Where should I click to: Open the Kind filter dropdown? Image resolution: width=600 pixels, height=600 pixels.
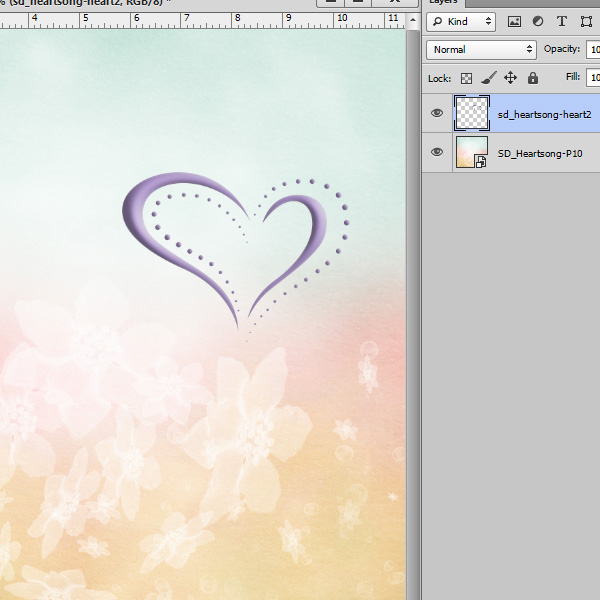pos(461,22)
